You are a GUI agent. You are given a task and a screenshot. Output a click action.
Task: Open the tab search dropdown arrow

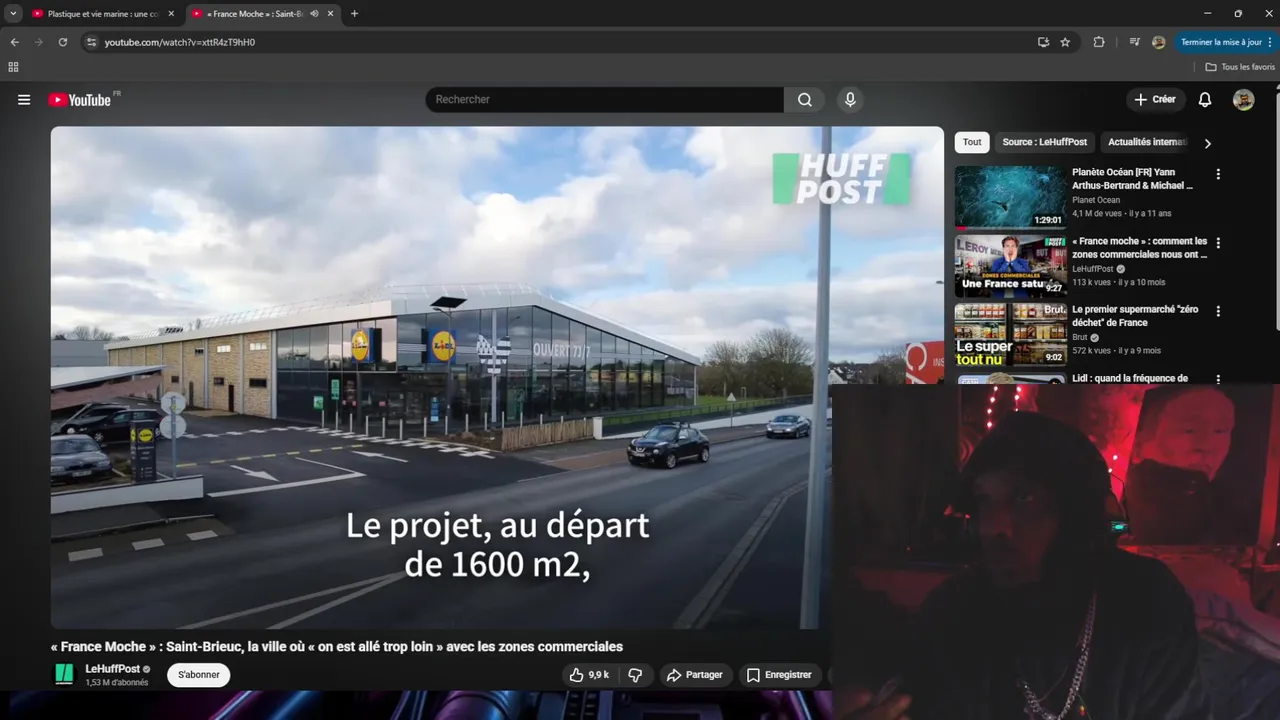[13, 14]
